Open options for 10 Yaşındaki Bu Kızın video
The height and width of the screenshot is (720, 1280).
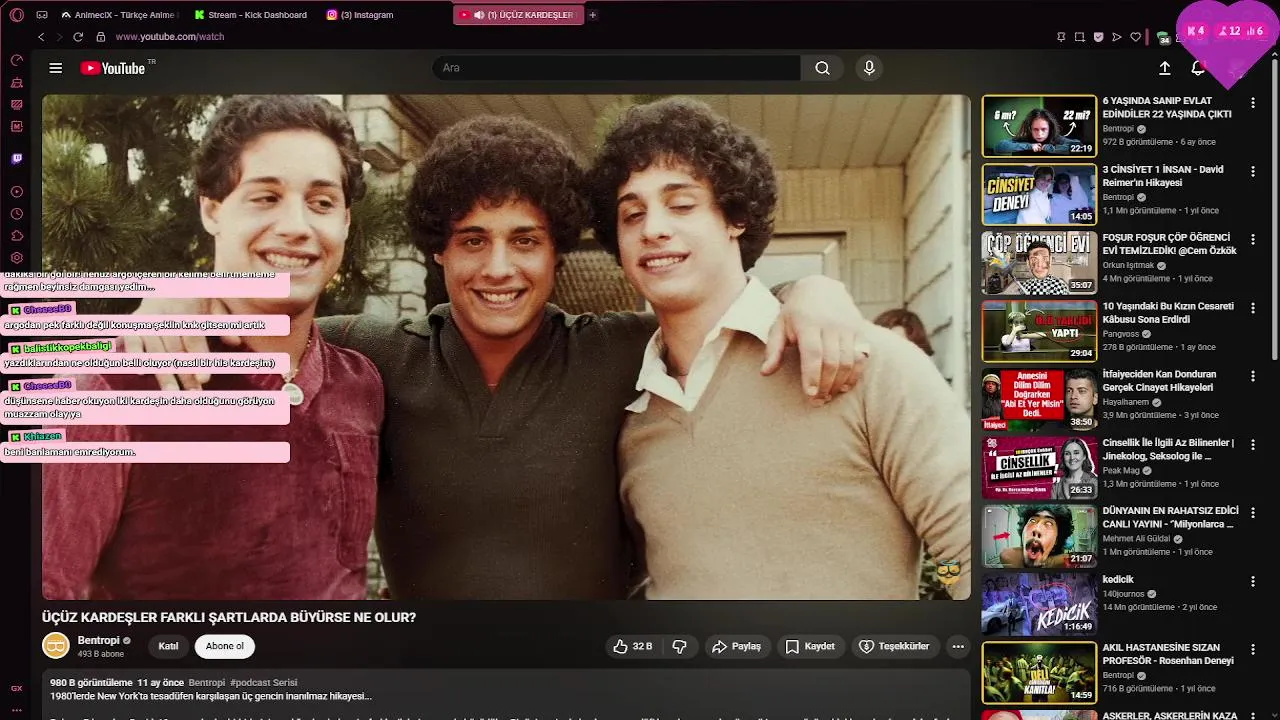(x=1253, y=307)
